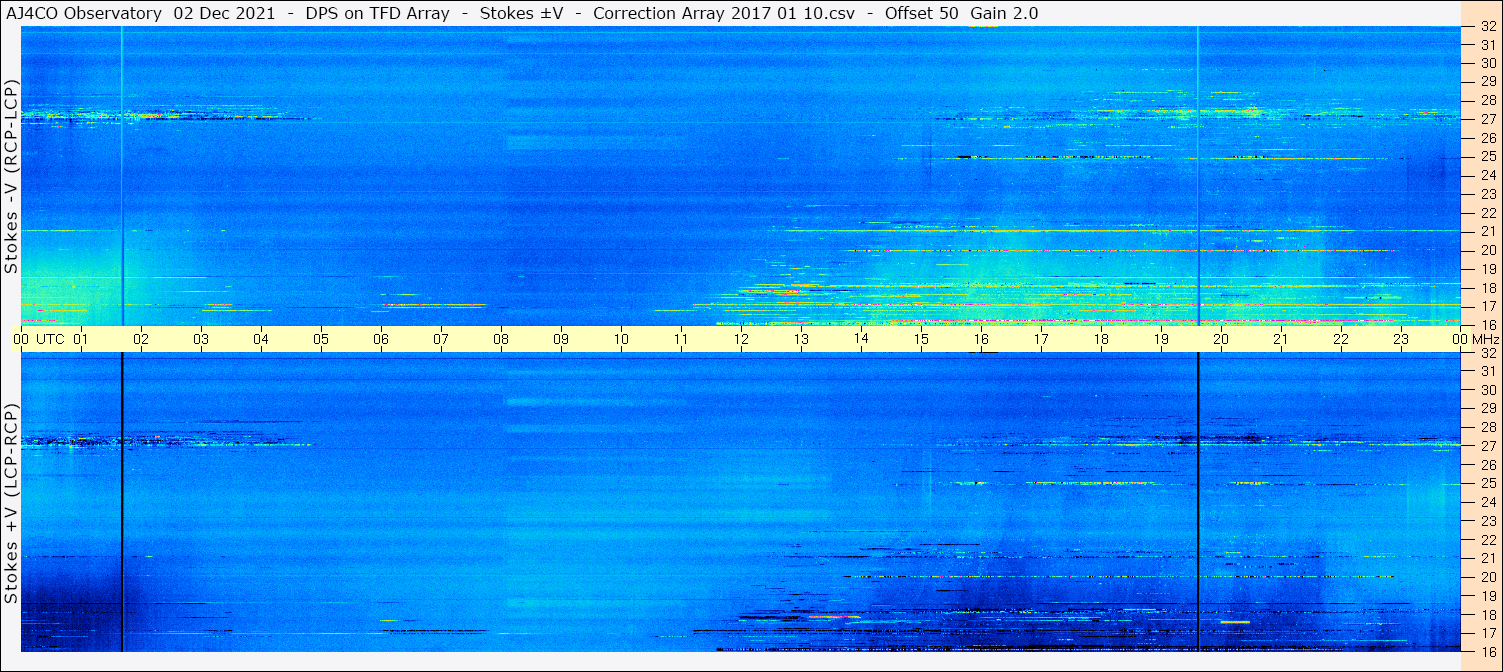This screenshot has height=672, width=1503.
Task: Click the "Stokes +V (LCP-RCP)" axis label
Action: pyautogui.click(x=11, y=504)
